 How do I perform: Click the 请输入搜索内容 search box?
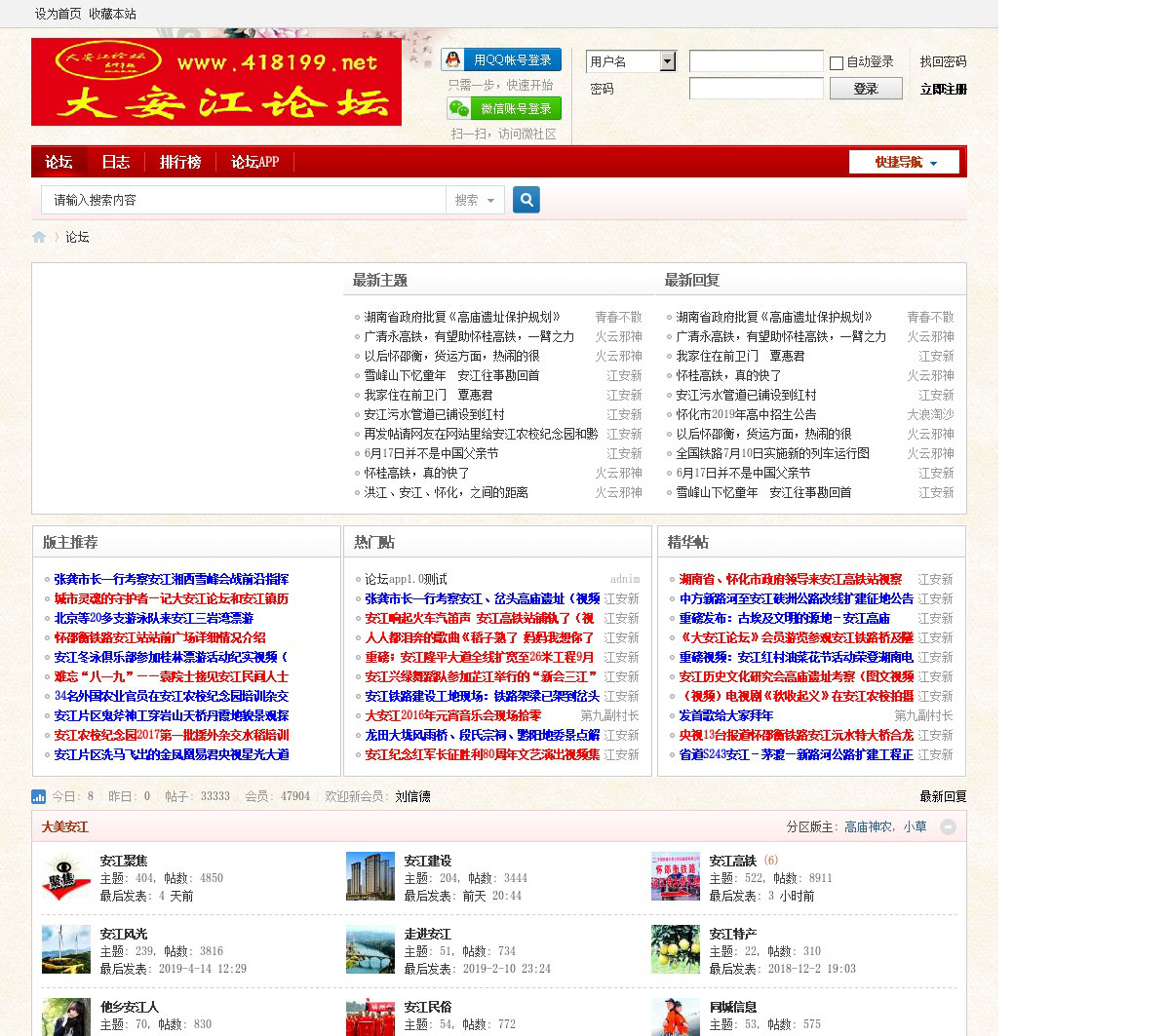[x=244, y=200]
